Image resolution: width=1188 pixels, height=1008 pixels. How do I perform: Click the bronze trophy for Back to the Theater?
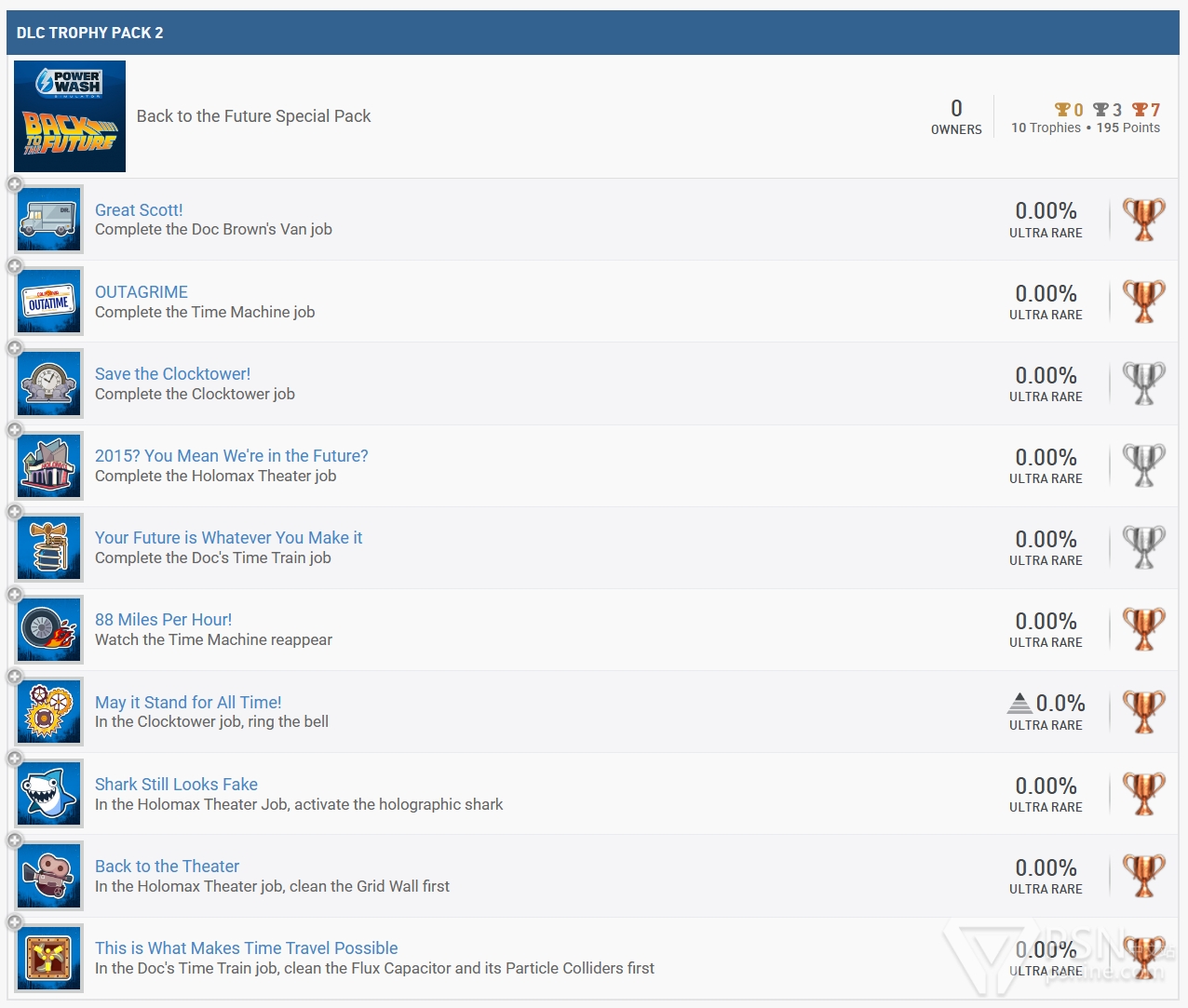[1144, 876]
